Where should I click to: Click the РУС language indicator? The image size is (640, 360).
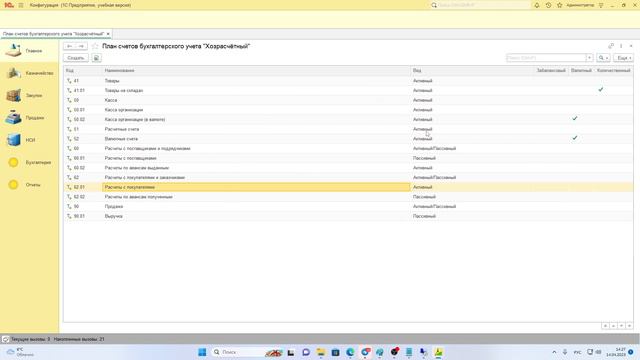pyautogui.click(x=577, y=352)
